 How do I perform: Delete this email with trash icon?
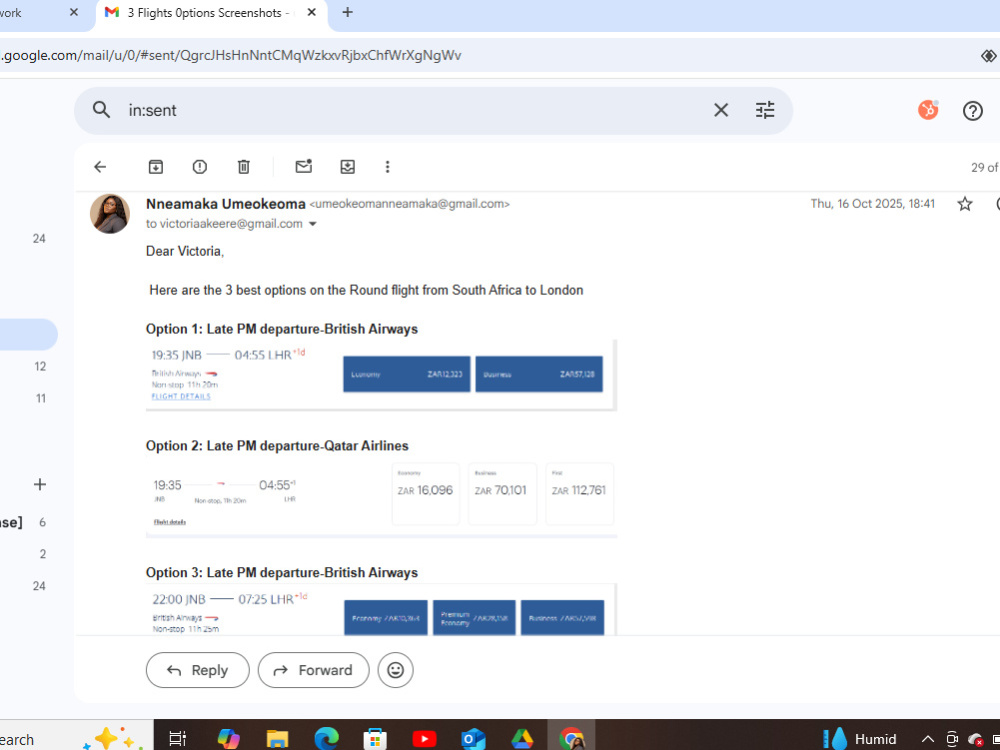click(244, 167)
